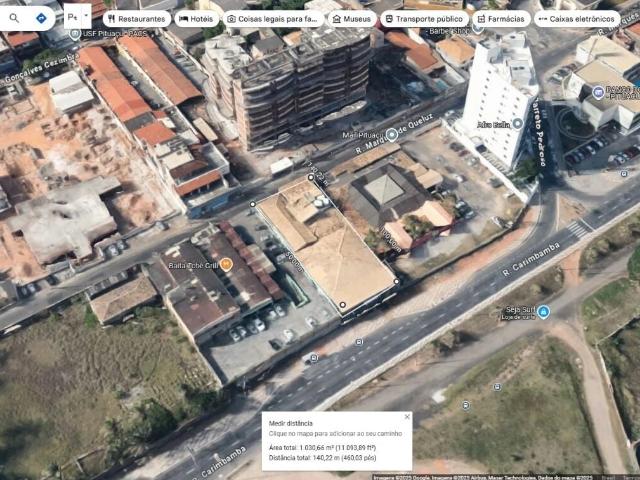Screen dimensions: 640x480
Task: Click the measurement point nearest R. Carimbamba
Action: [342, 305]
